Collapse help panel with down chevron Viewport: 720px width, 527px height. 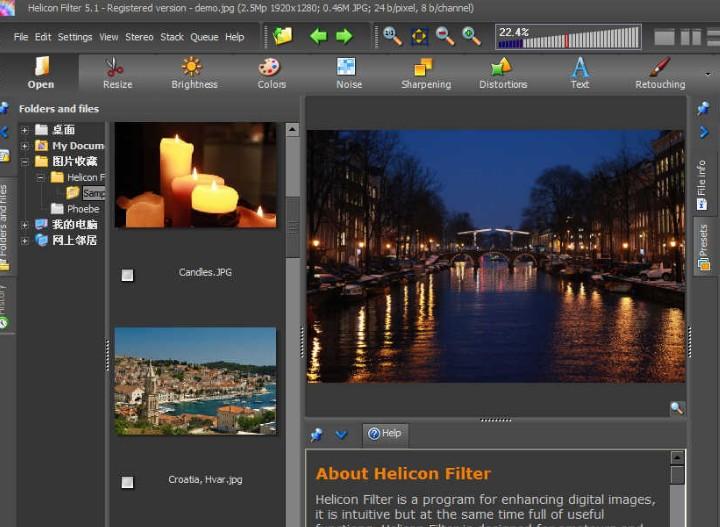[x=341, y=434]
